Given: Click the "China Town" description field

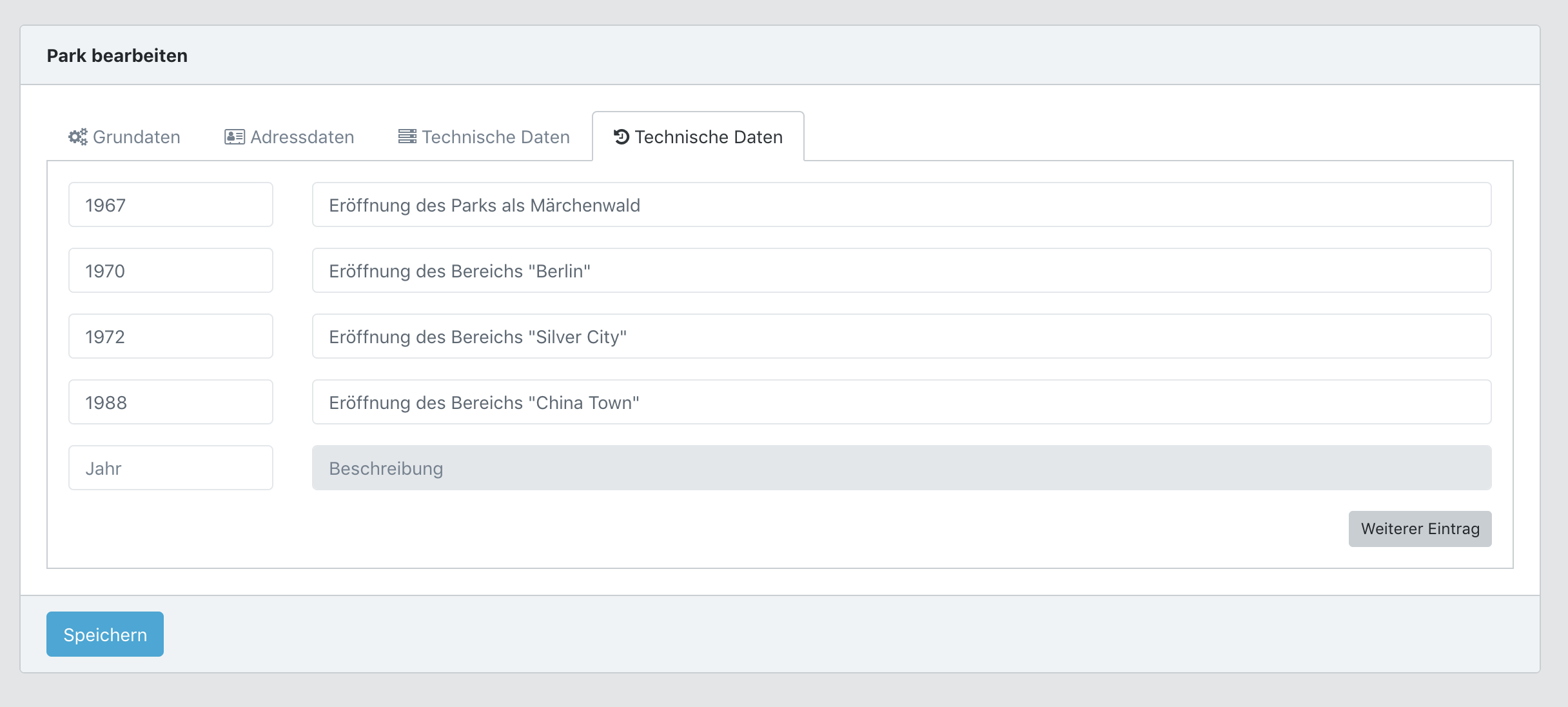Looking at the screenshot, I should tap(901, 403).
